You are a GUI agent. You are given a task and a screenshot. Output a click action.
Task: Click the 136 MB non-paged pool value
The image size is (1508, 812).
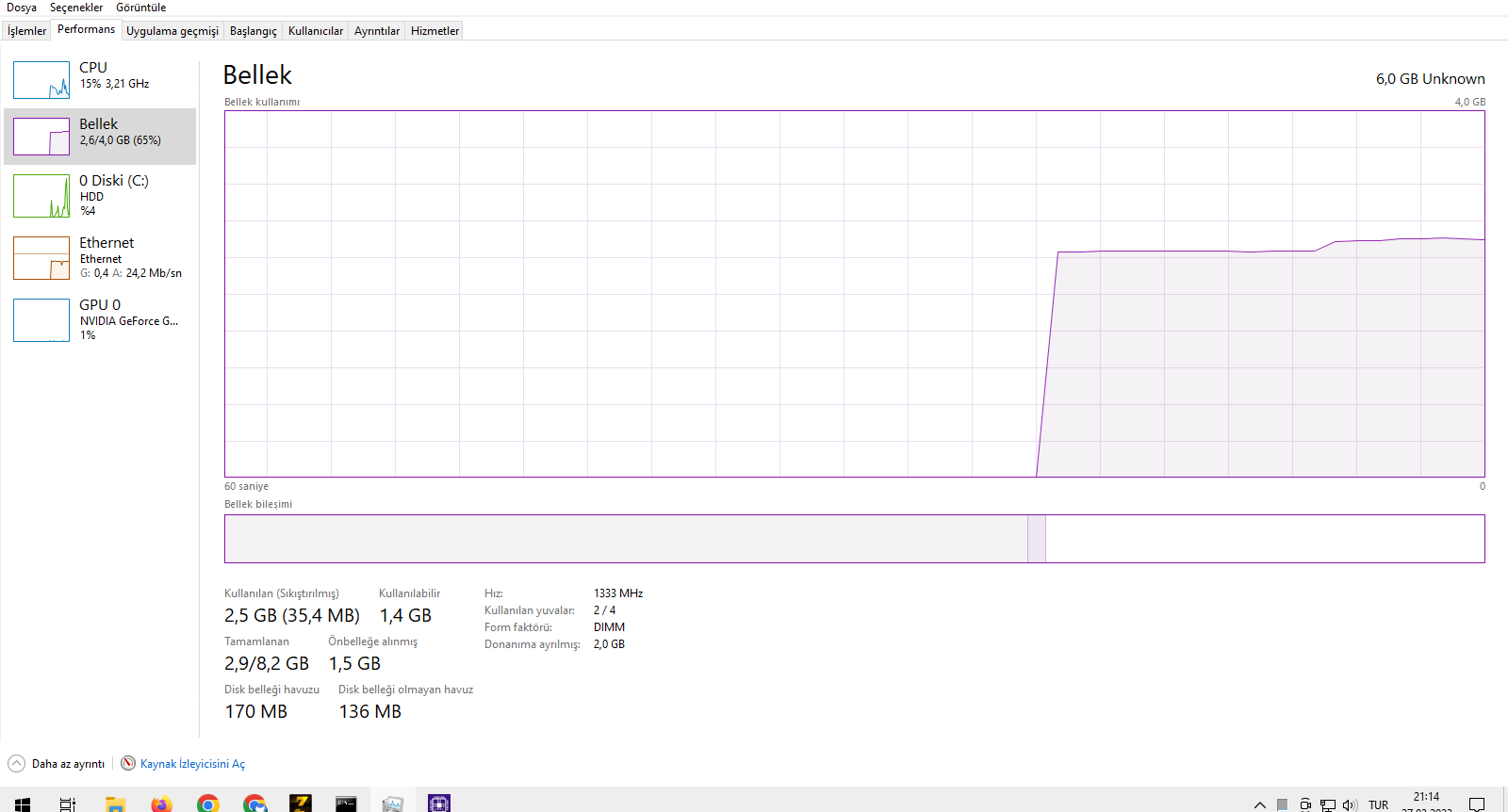[x=370, y=711]
